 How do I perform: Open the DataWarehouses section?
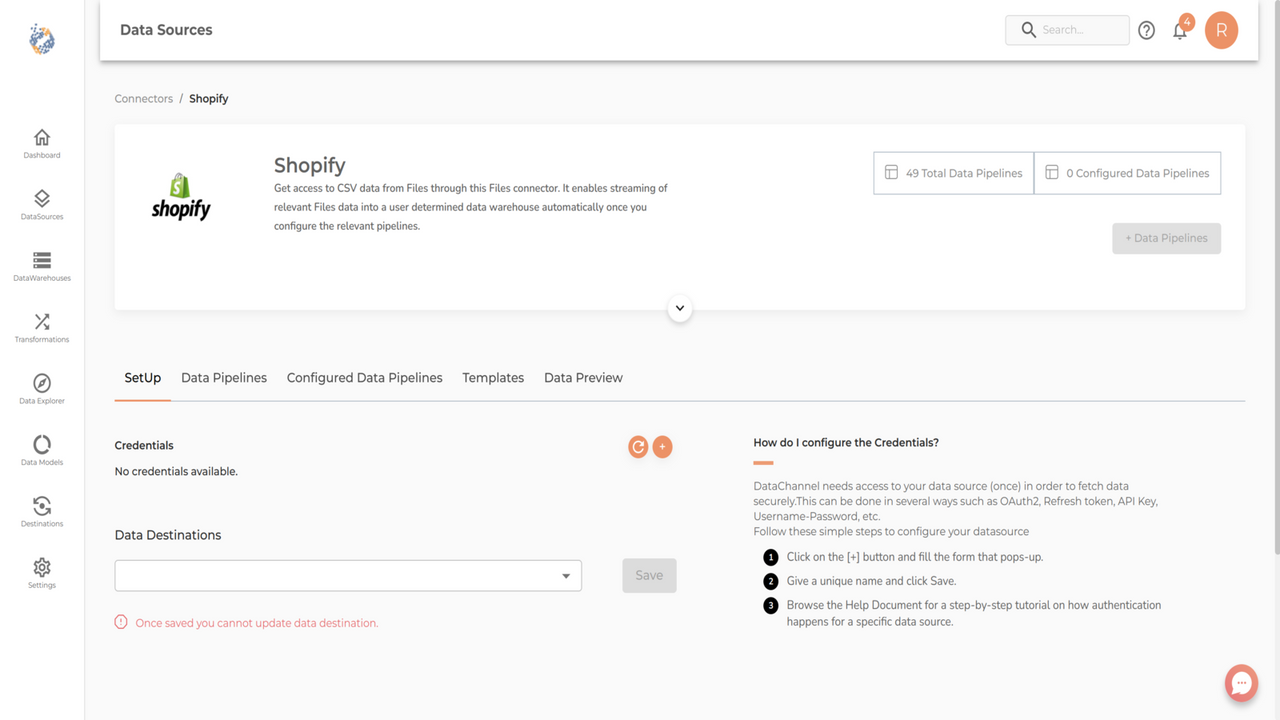click(x=41, y=265)
